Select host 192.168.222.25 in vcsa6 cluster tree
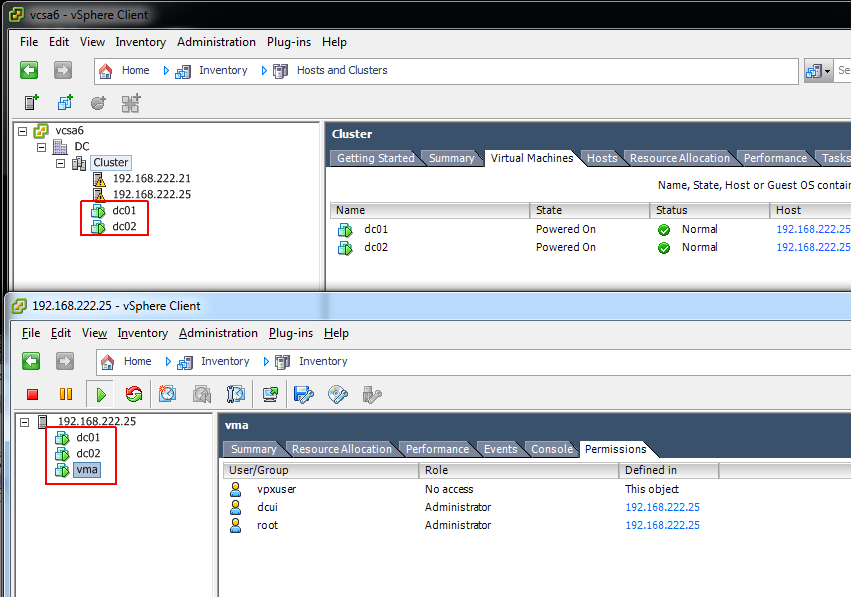Viewport: 851px width, 597px height. coord(151,194)
